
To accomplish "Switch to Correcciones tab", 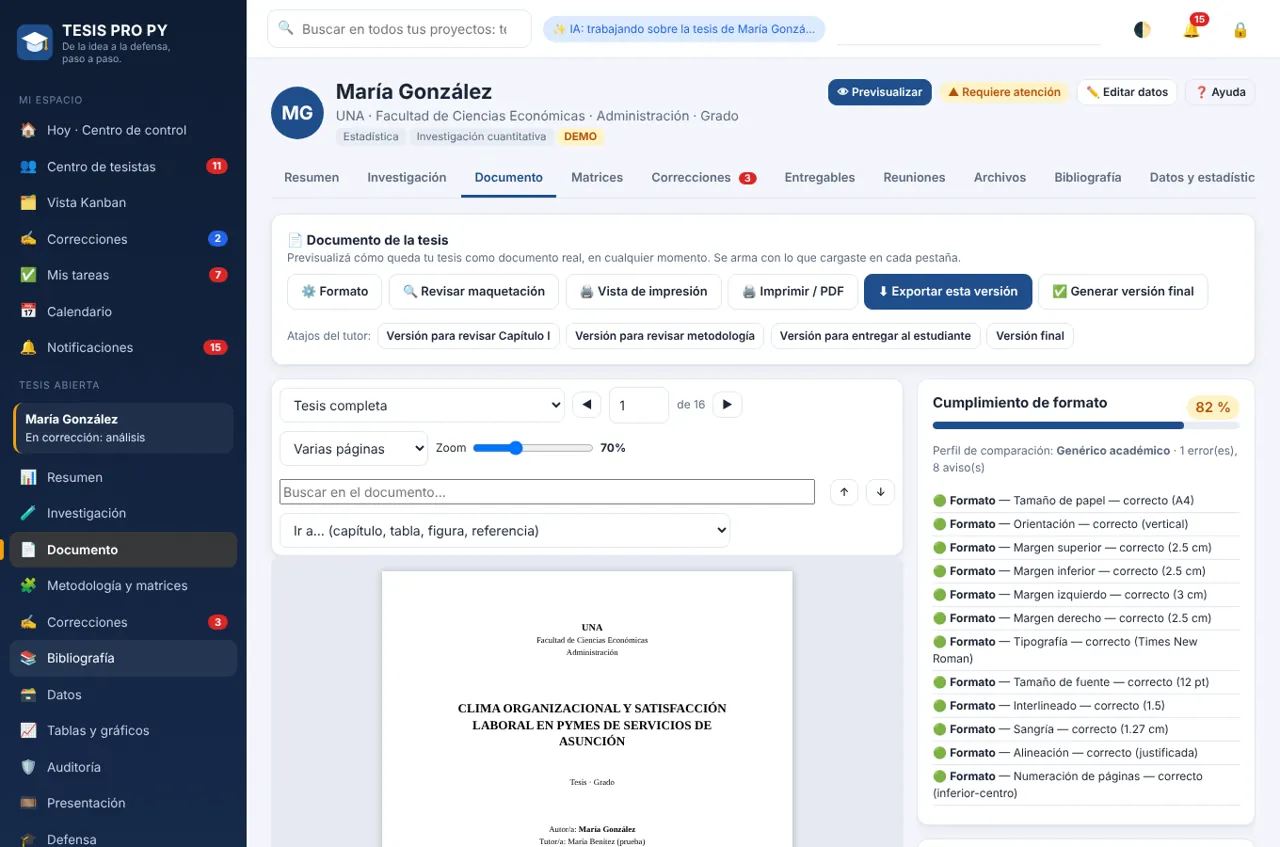I will pos(703,177).
